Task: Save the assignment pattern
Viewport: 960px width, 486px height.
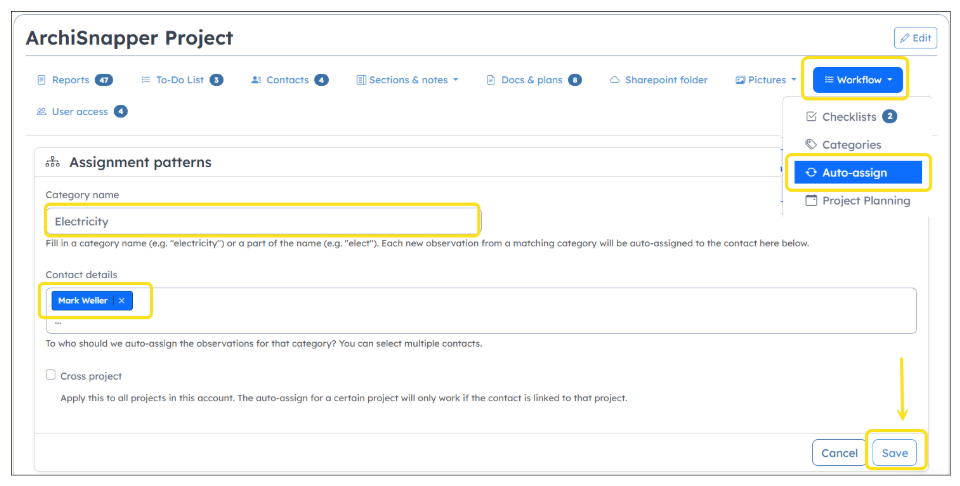Action: 894,453
